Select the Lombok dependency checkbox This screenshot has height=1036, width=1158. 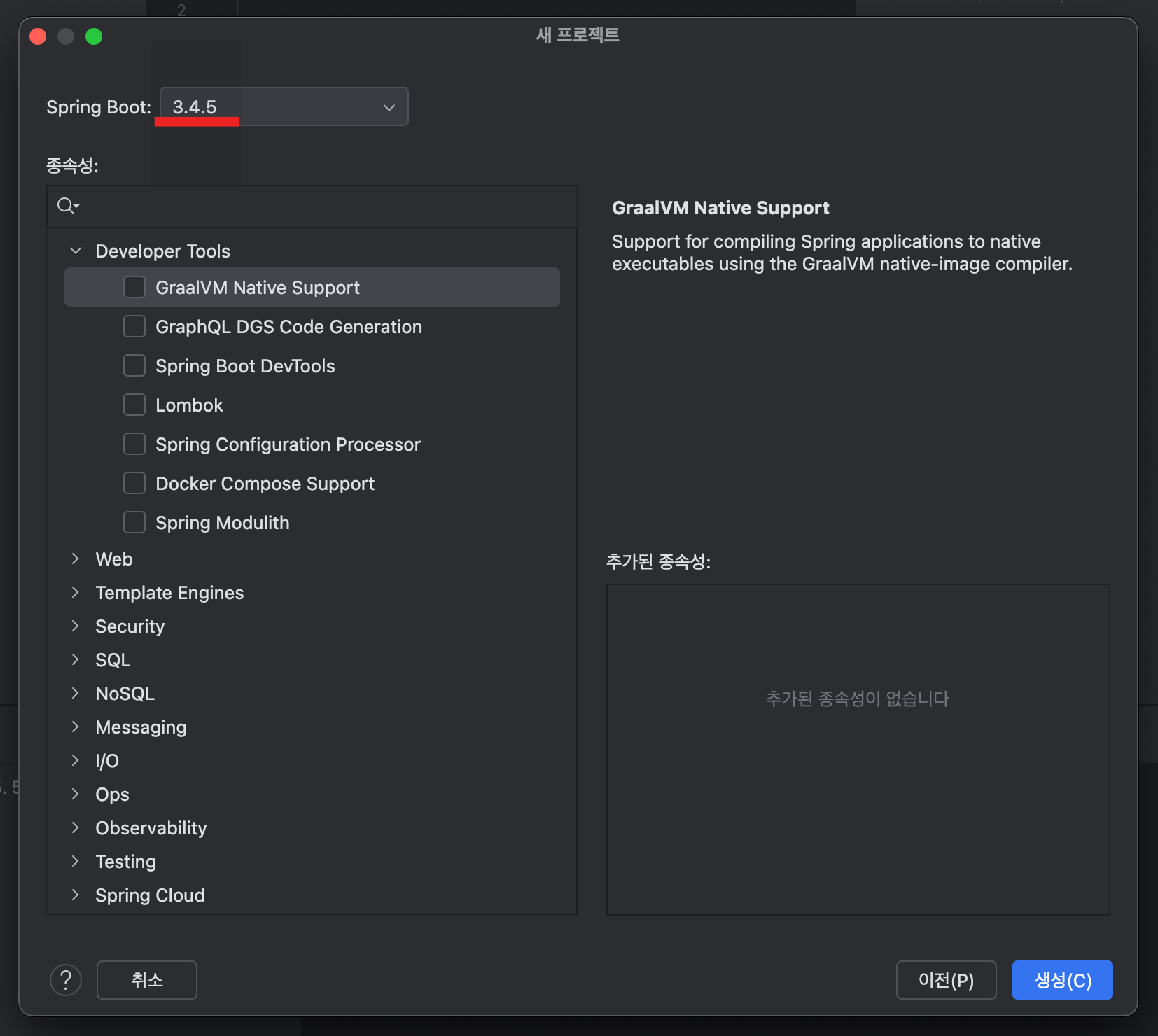pos(134,405)
